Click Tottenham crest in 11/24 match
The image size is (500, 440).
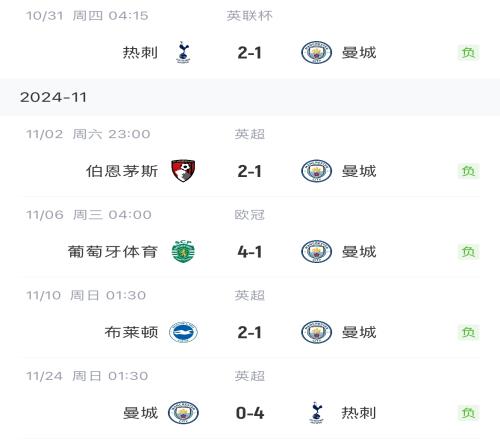click(316, 413)
